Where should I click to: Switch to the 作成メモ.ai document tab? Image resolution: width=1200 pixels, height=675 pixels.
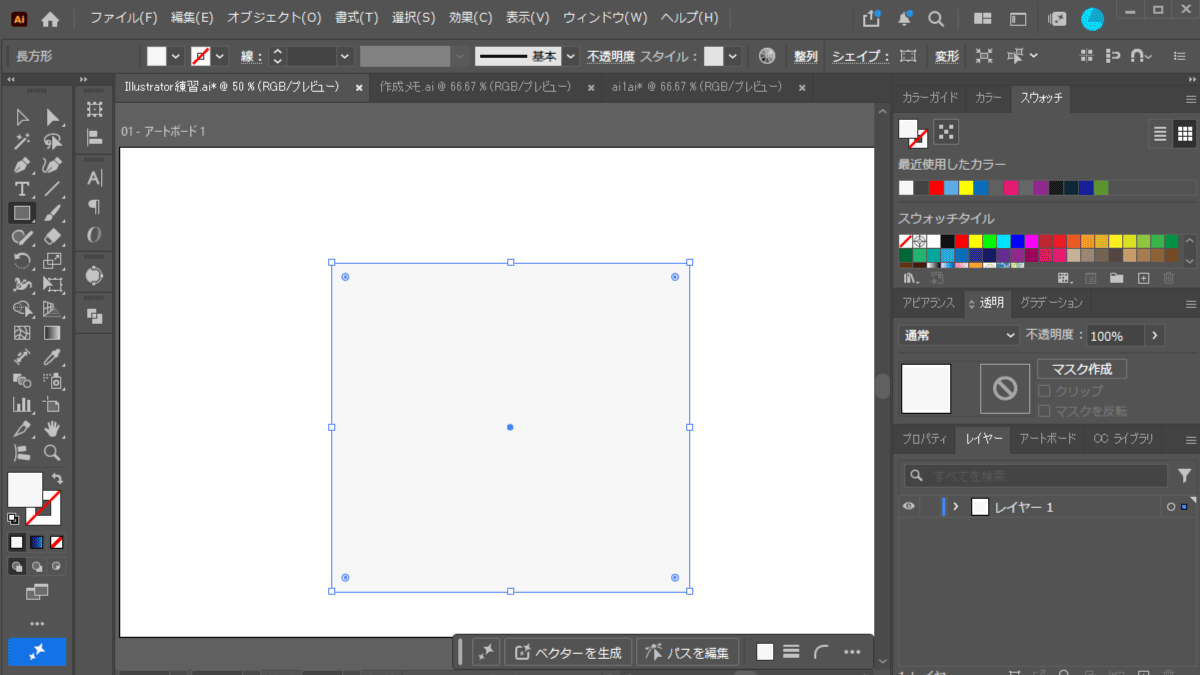475,88
